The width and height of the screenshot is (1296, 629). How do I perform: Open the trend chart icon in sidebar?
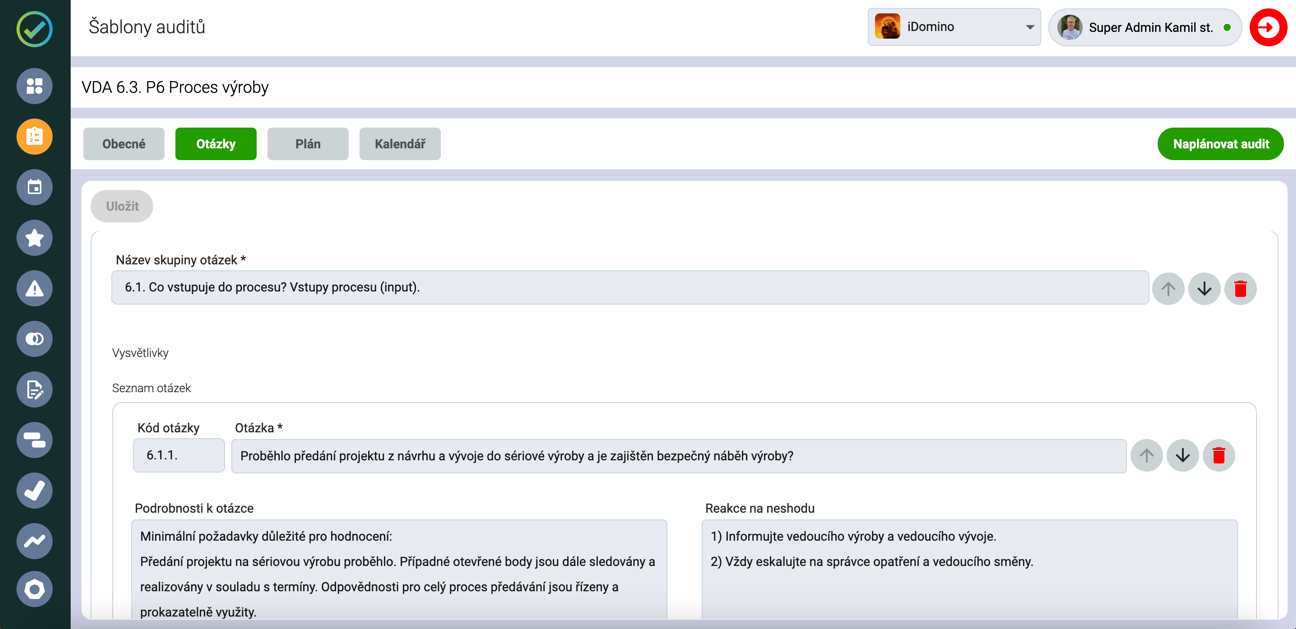coord(35,541)
